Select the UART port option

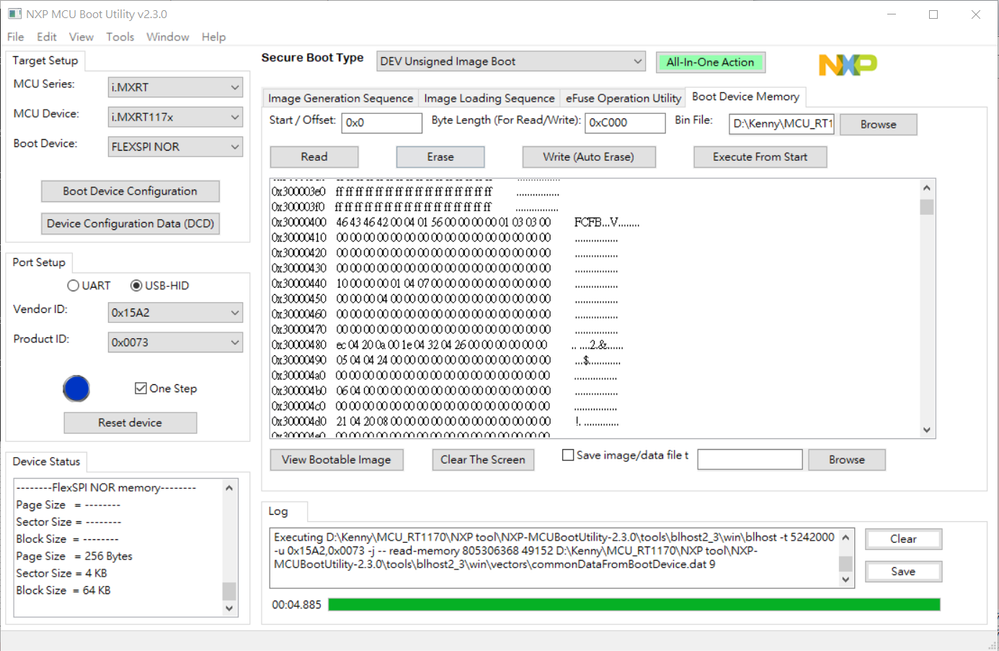[73, 285]
